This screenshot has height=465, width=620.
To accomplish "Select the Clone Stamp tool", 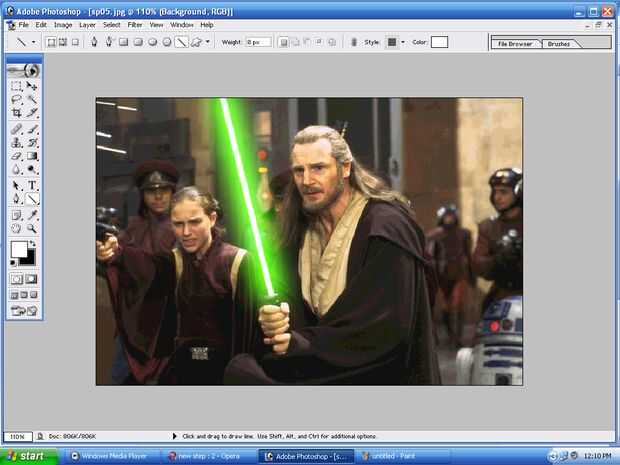I will point(16,142).
